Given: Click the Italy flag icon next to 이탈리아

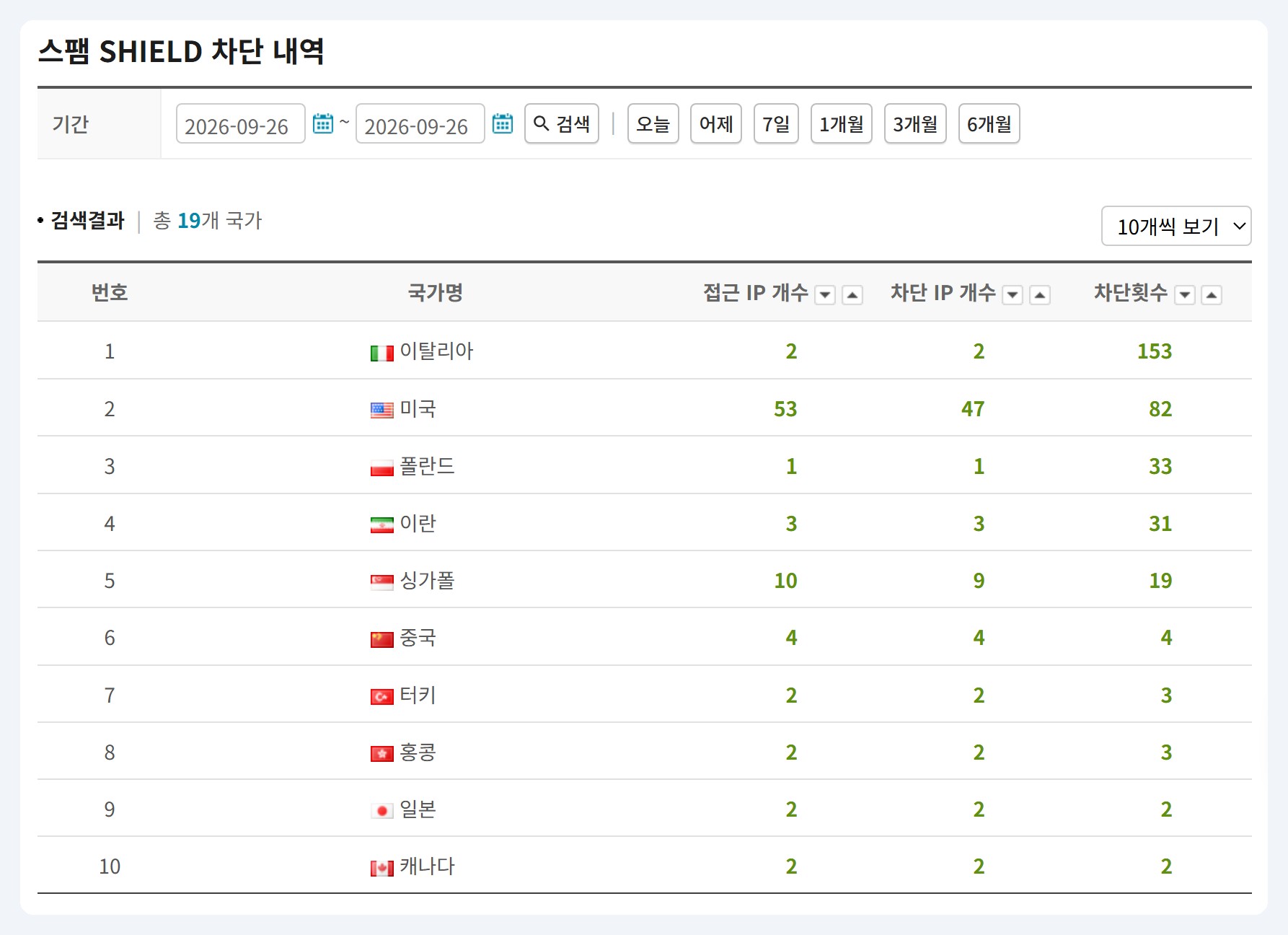Looking at the screenshot, I should point(381,353).
